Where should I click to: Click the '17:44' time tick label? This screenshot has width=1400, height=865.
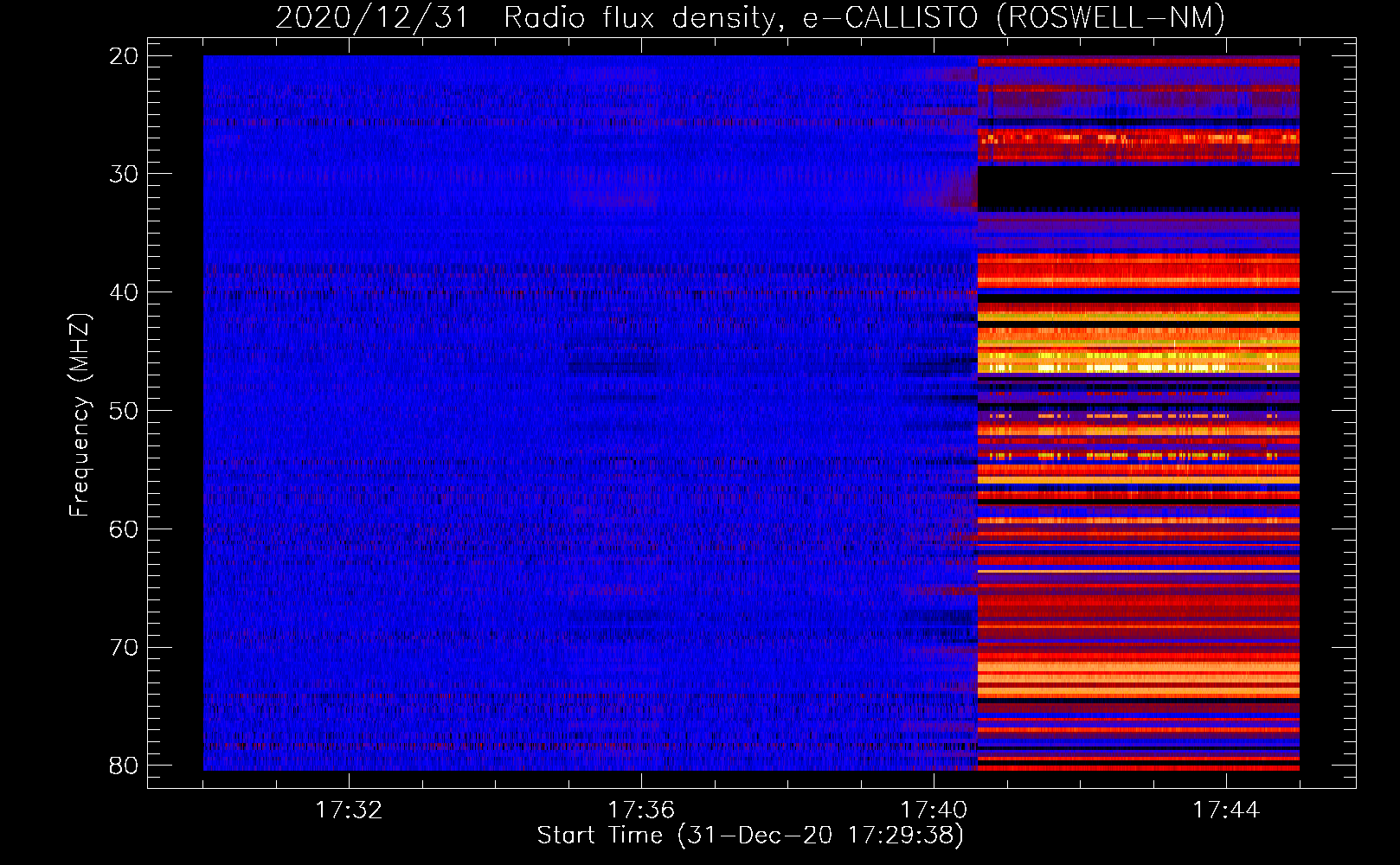[1226, 810]
